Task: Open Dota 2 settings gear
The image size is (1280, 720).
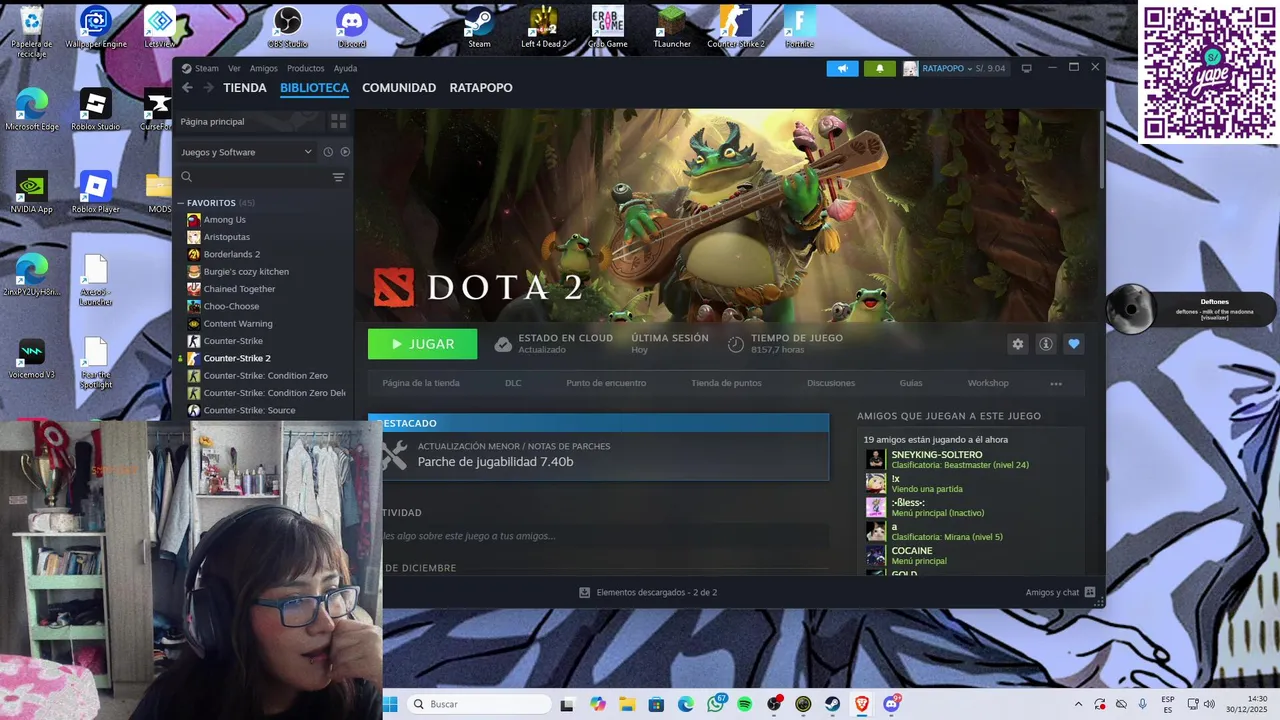Action: coord(1018,344)
